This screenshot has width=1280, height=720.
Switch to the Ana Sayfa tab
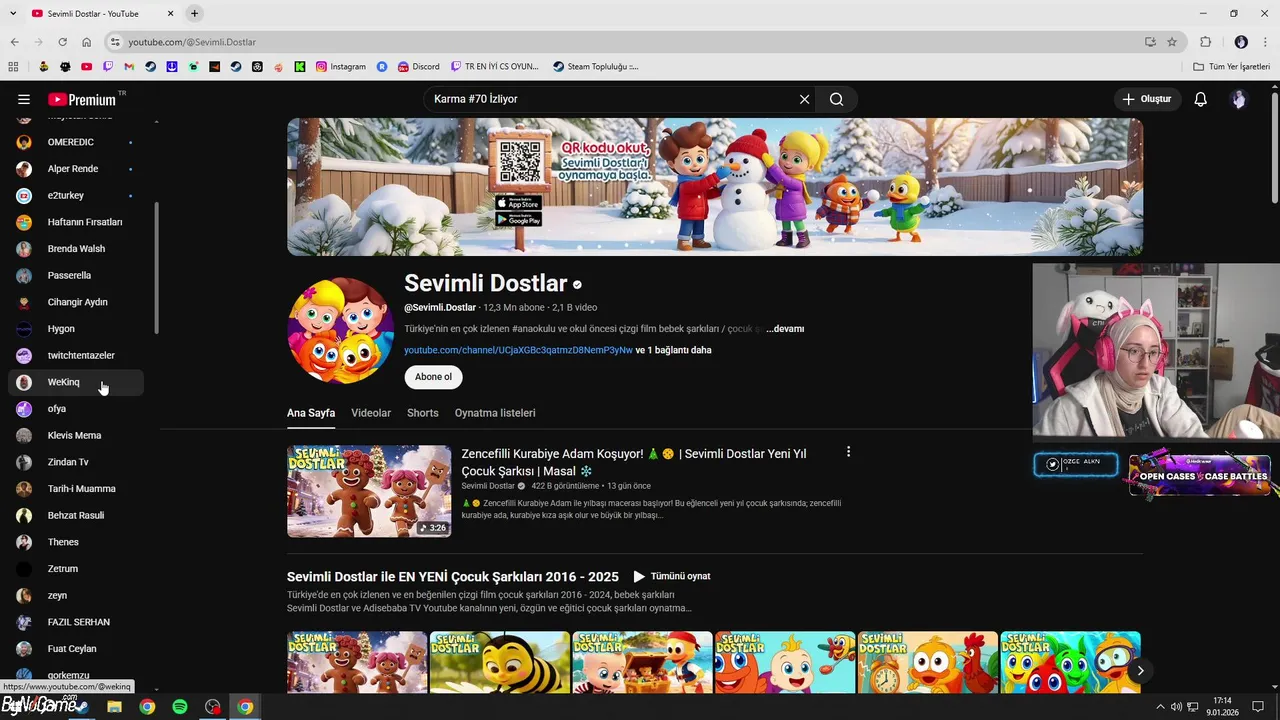pyautogui.click(x=311, y=413)
